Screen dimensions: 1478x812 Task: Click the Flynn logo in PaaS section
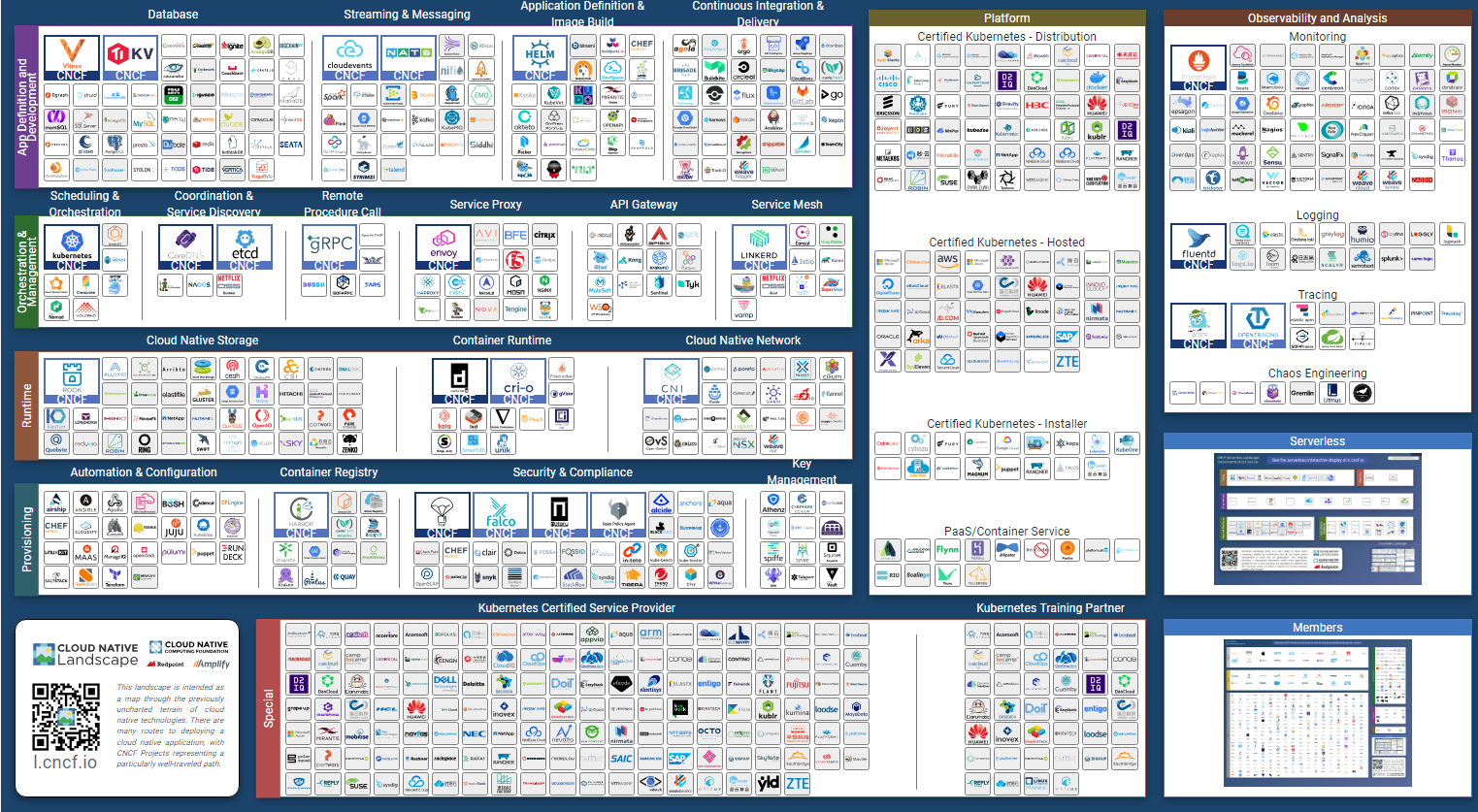[947, 550]
